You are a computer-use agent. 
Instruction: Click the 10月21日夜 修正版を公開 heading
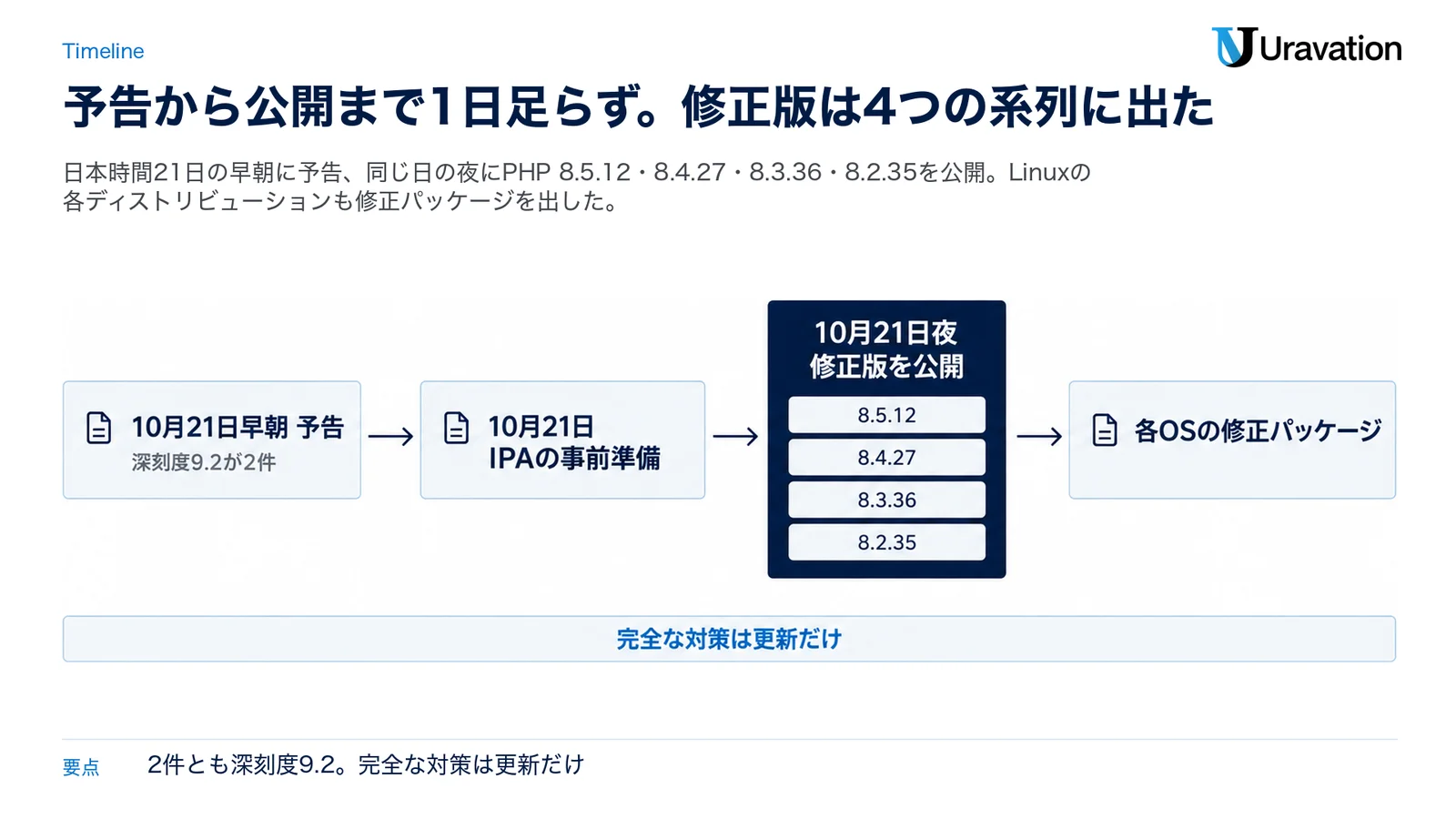pos(886,349)
